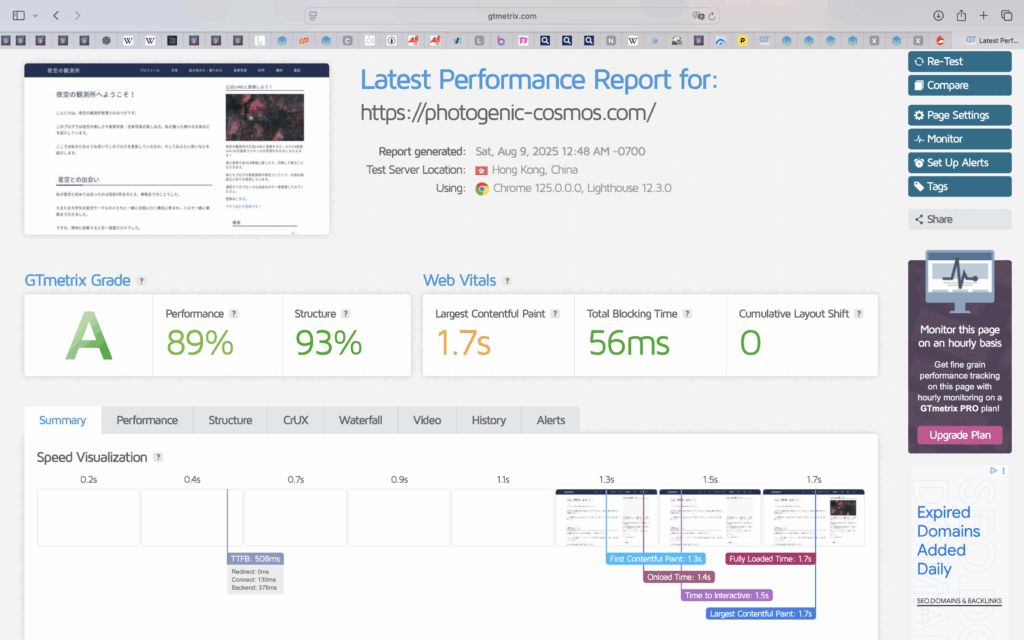Open the Structure report tab

[230, 420]
